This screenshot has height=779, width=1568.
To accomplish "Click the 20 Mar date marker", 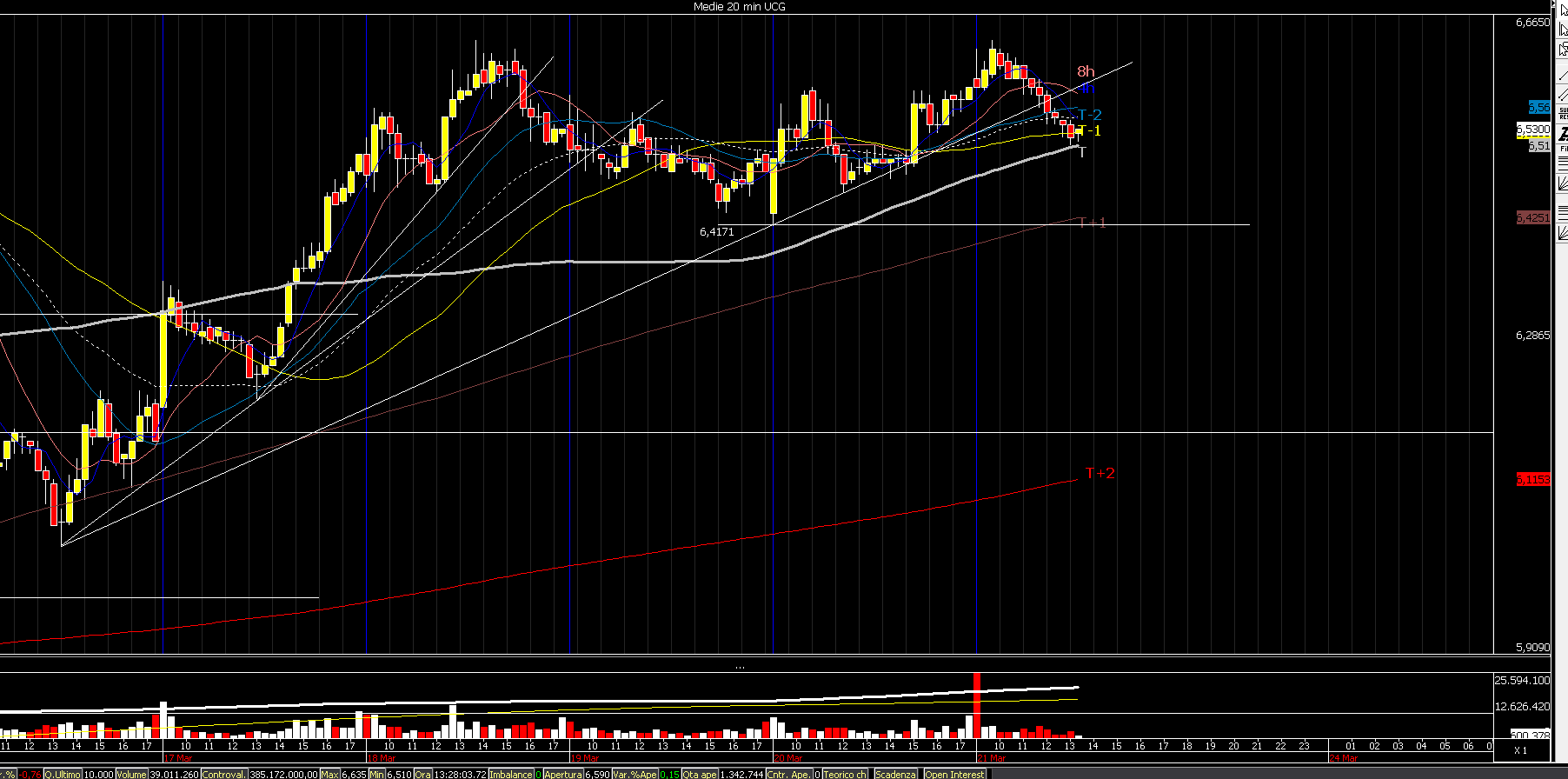I will pos(789,758).
